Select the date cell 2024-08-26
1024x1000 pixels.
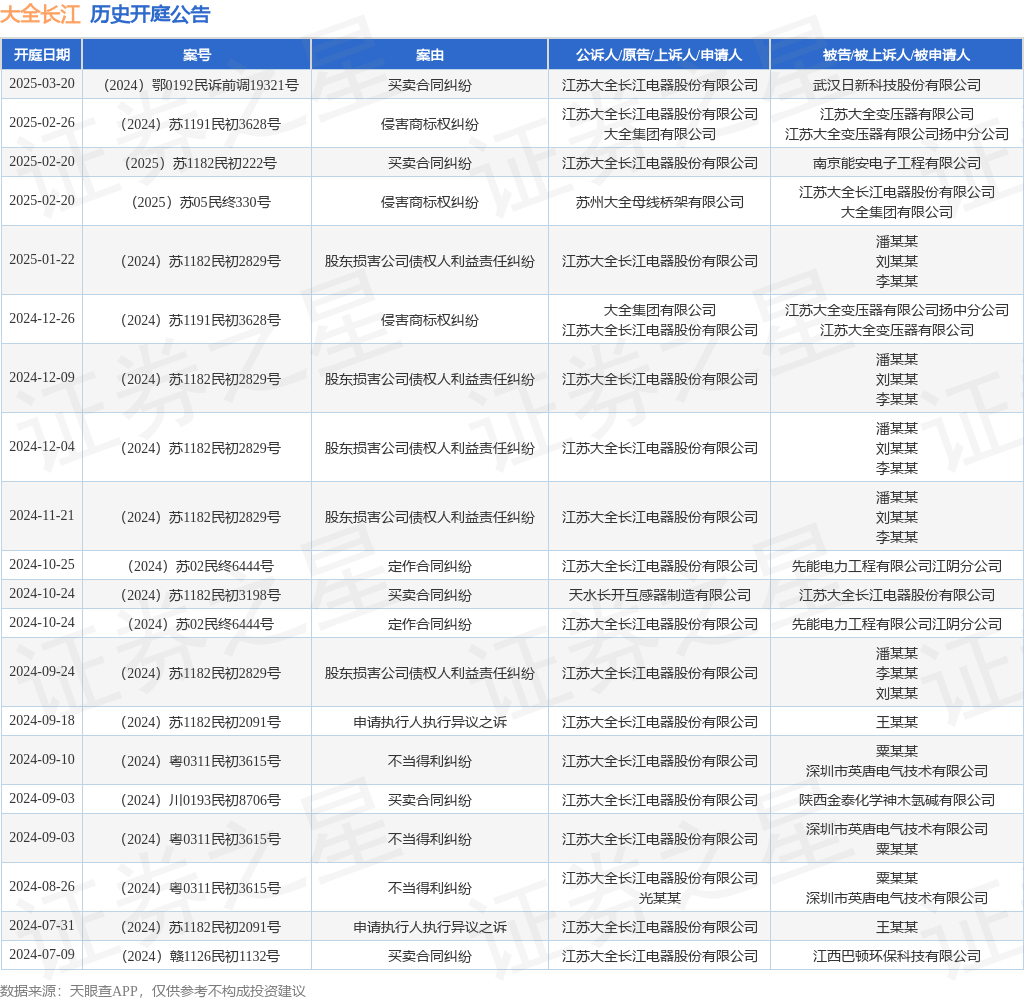coord(42,887)
